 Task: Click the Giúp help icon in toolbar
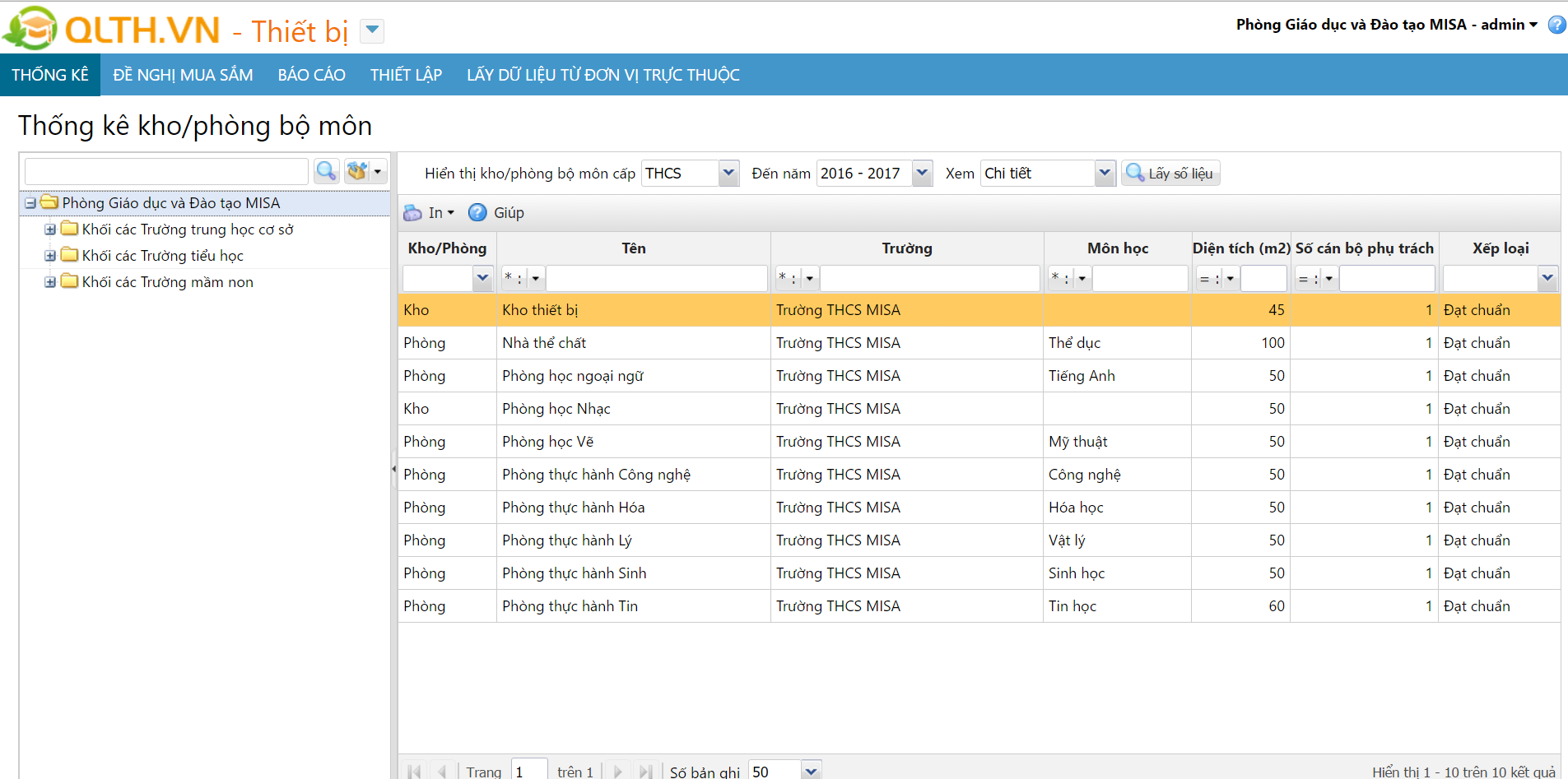(477, 213)
